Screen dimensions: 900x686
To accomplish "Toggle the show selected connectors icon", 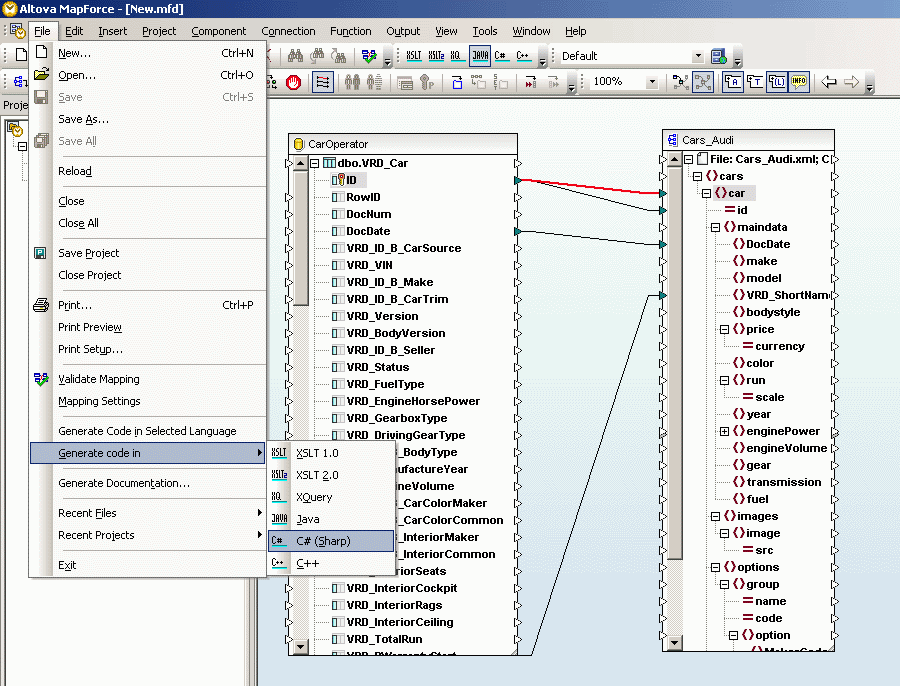I will [x=681, y=82].
